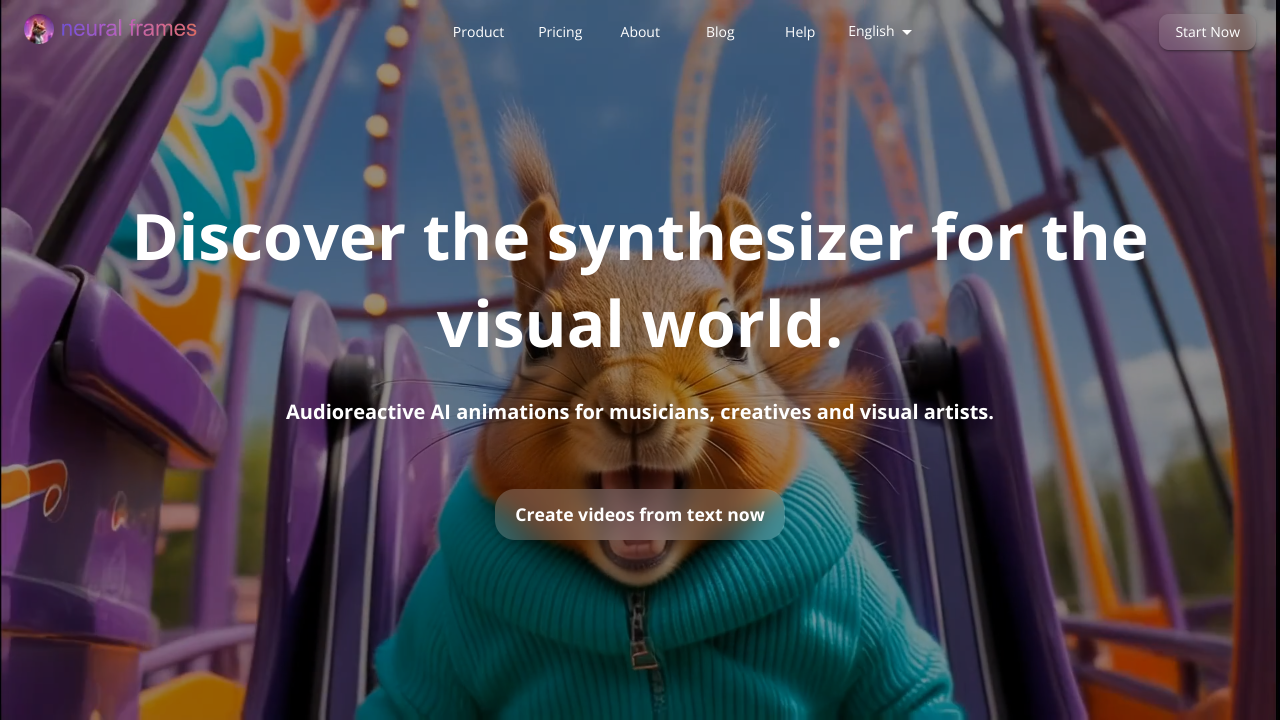Open the About page link
The image size is (1280, 720).
click(640, 32)
